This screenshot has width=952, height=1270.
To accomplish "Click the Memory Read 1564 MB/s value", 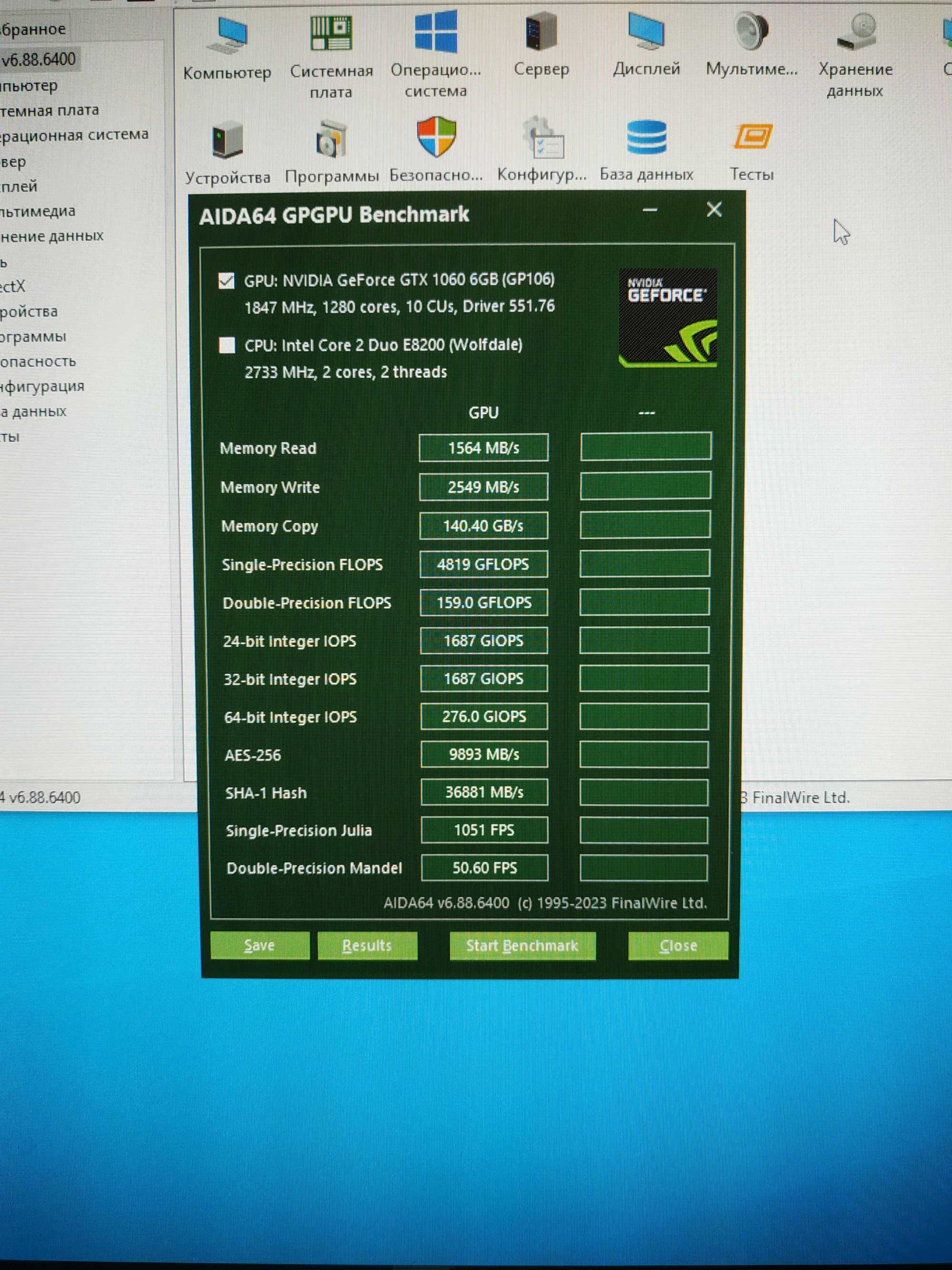I will pos(484,448).
